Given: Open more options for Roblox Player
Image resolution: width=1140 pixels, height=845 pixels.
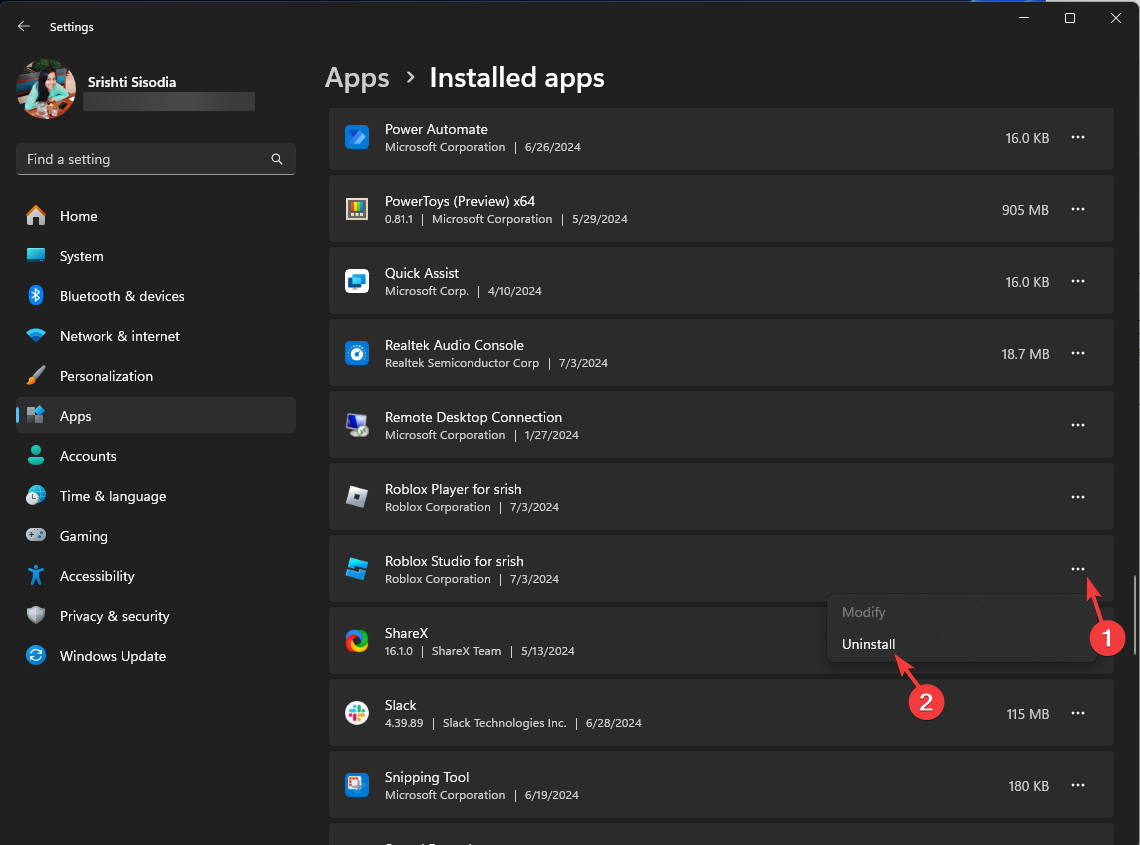Looking at the screenshot, I should [x=1077, y=497].
